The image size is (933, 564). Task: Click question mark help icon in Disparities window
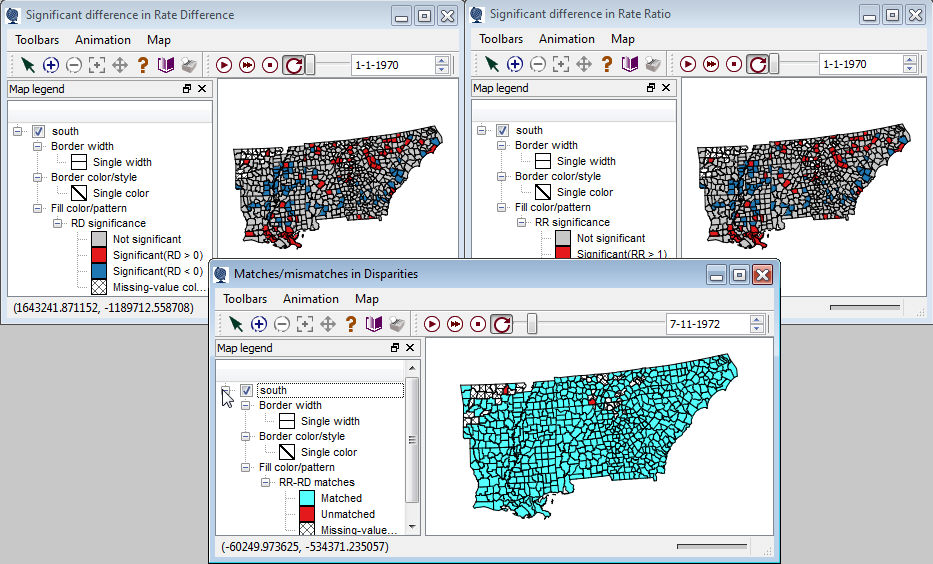pyautogui.click(x=351, y=324)
